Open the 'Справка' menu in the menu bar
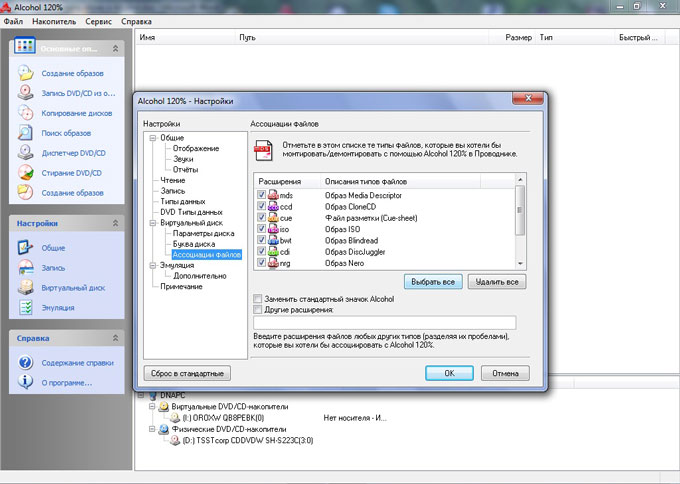 (x=136, y=21)
